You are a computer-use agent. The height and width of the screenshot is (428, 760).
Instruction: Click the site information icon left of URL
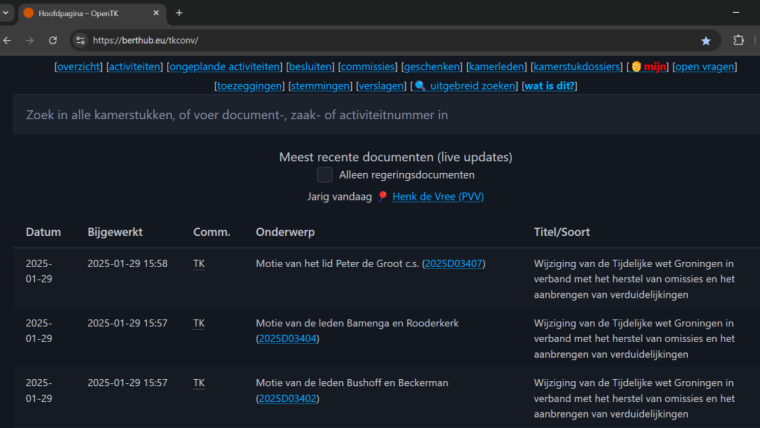(x=80, y=40)
